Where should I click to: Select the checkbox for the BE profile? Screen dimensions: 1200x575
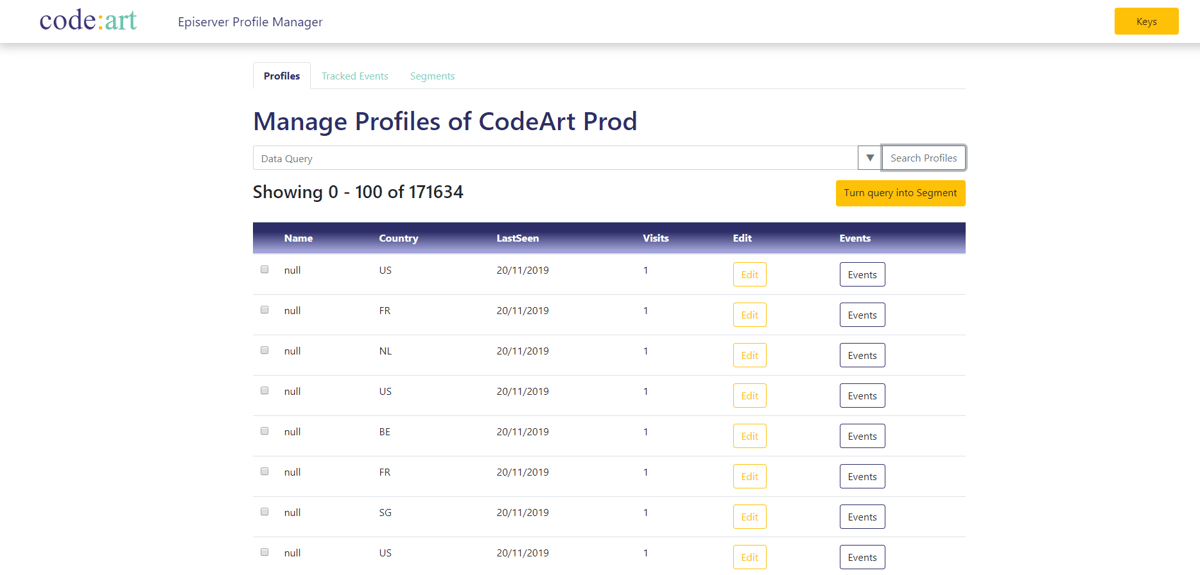tap(265, 431)
